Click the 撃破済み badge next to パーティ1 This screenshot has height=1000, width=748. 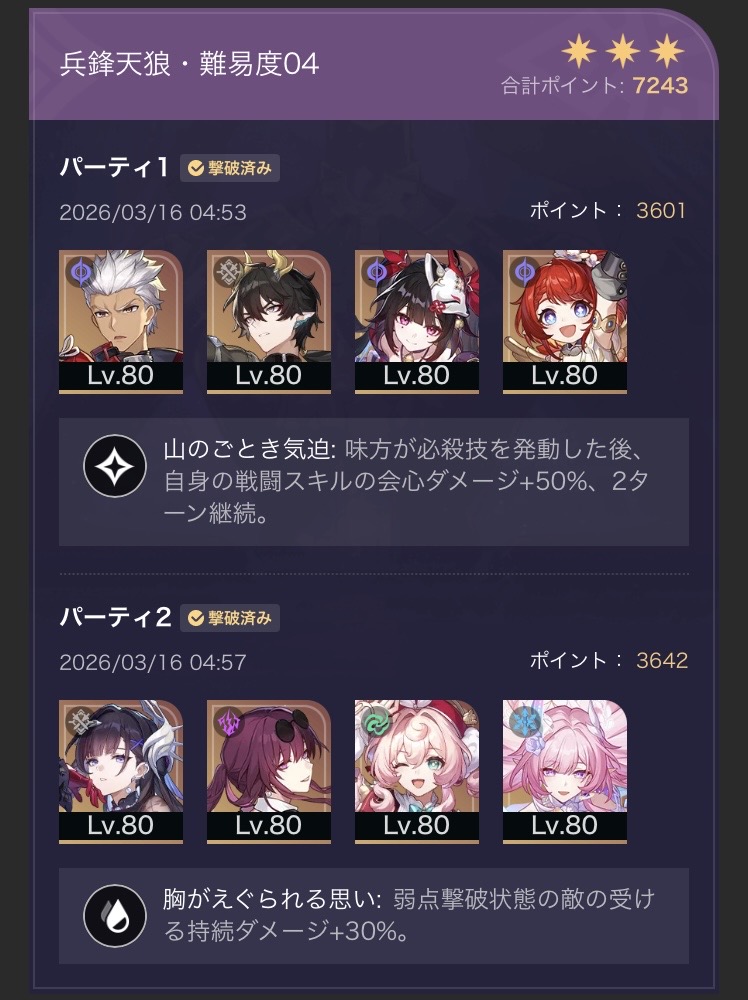click(230, 168)
